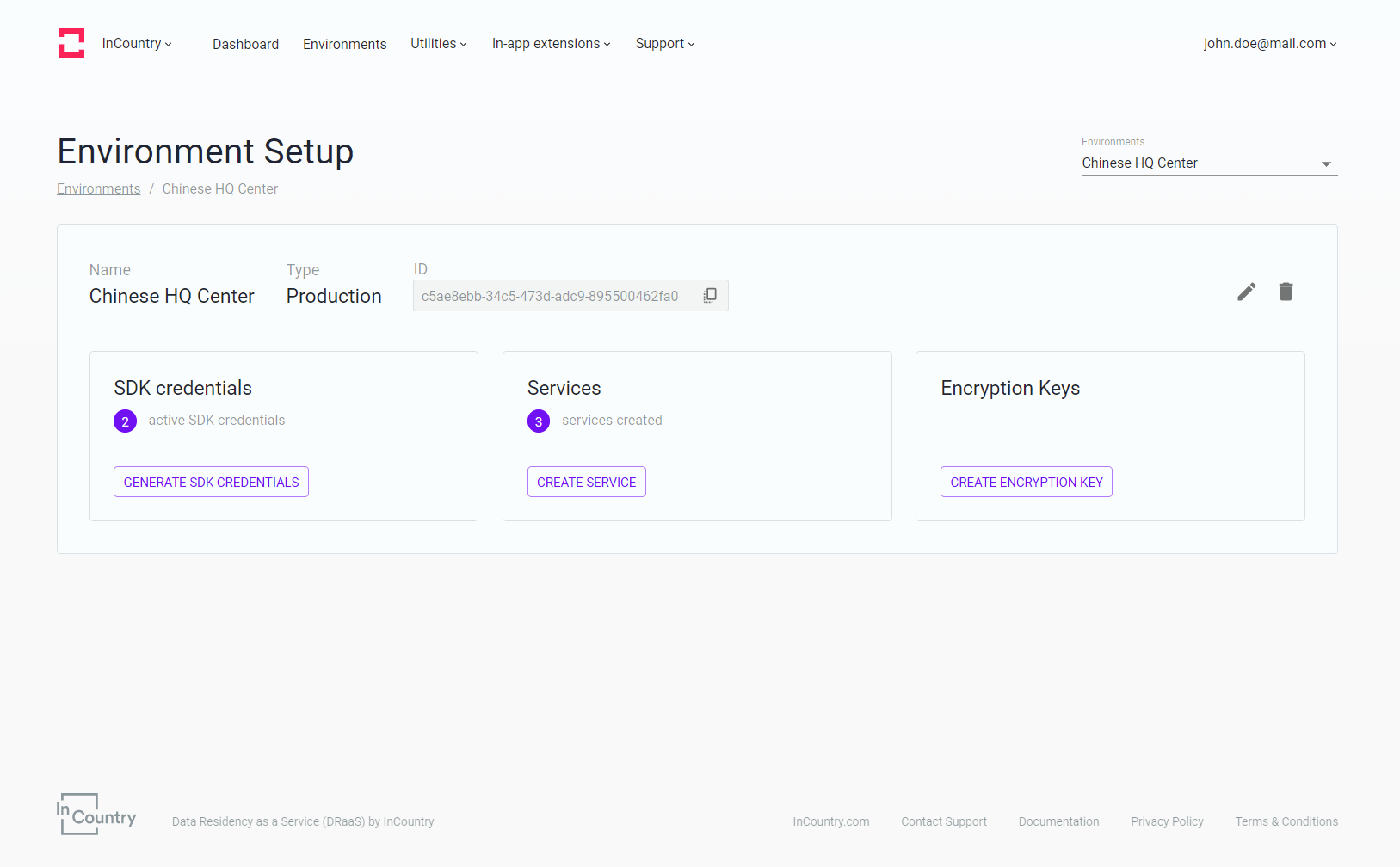Expand the Support dropdown menu
The image size is (1400, 867).
pyautogui.click(x=664, y=44)
